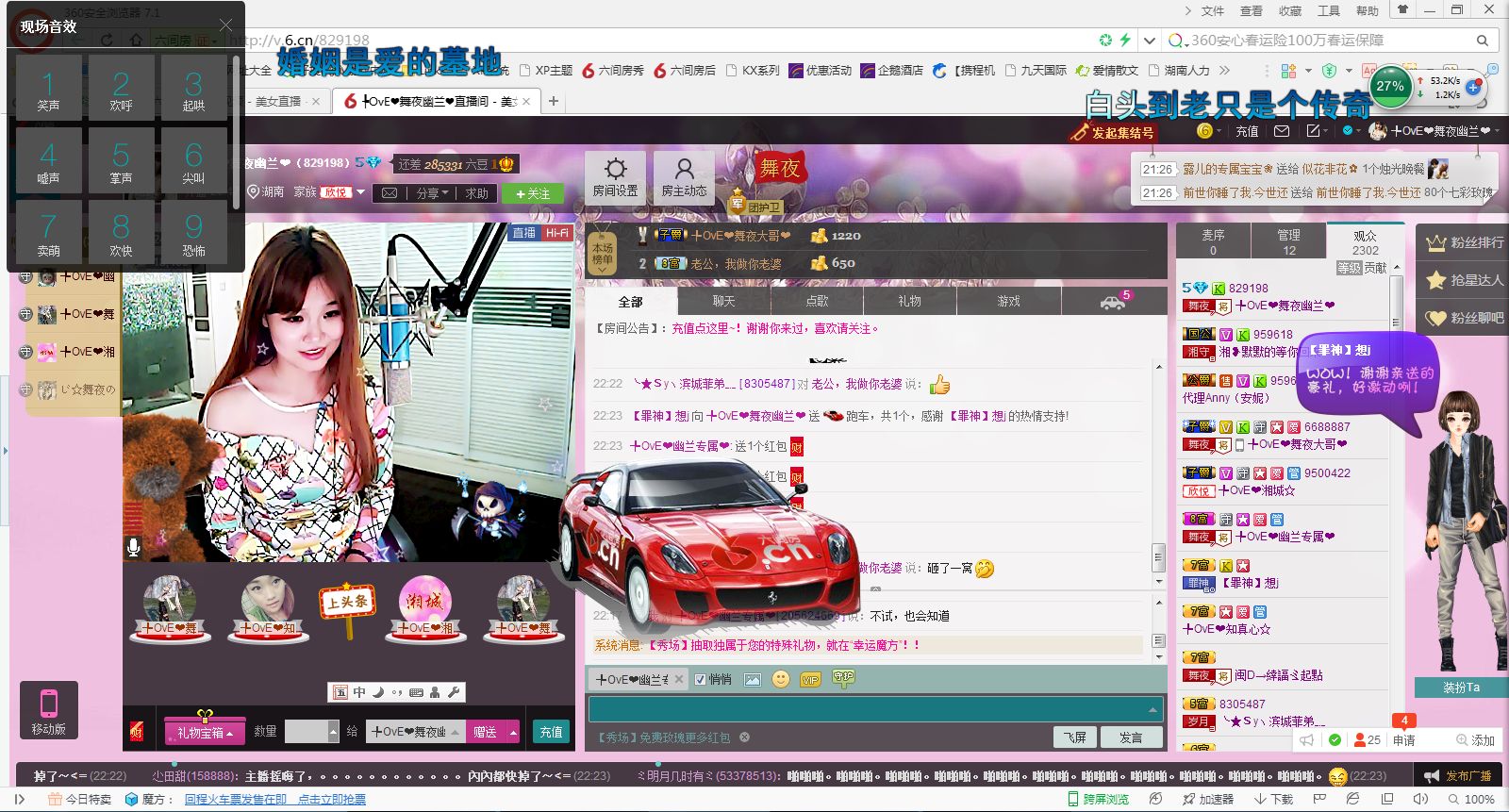This screenshot has width=1509, height=812.
Task: Expand the gift recipient +OvE舞夜幽 dropdown
Action: [x=456, y=732]
